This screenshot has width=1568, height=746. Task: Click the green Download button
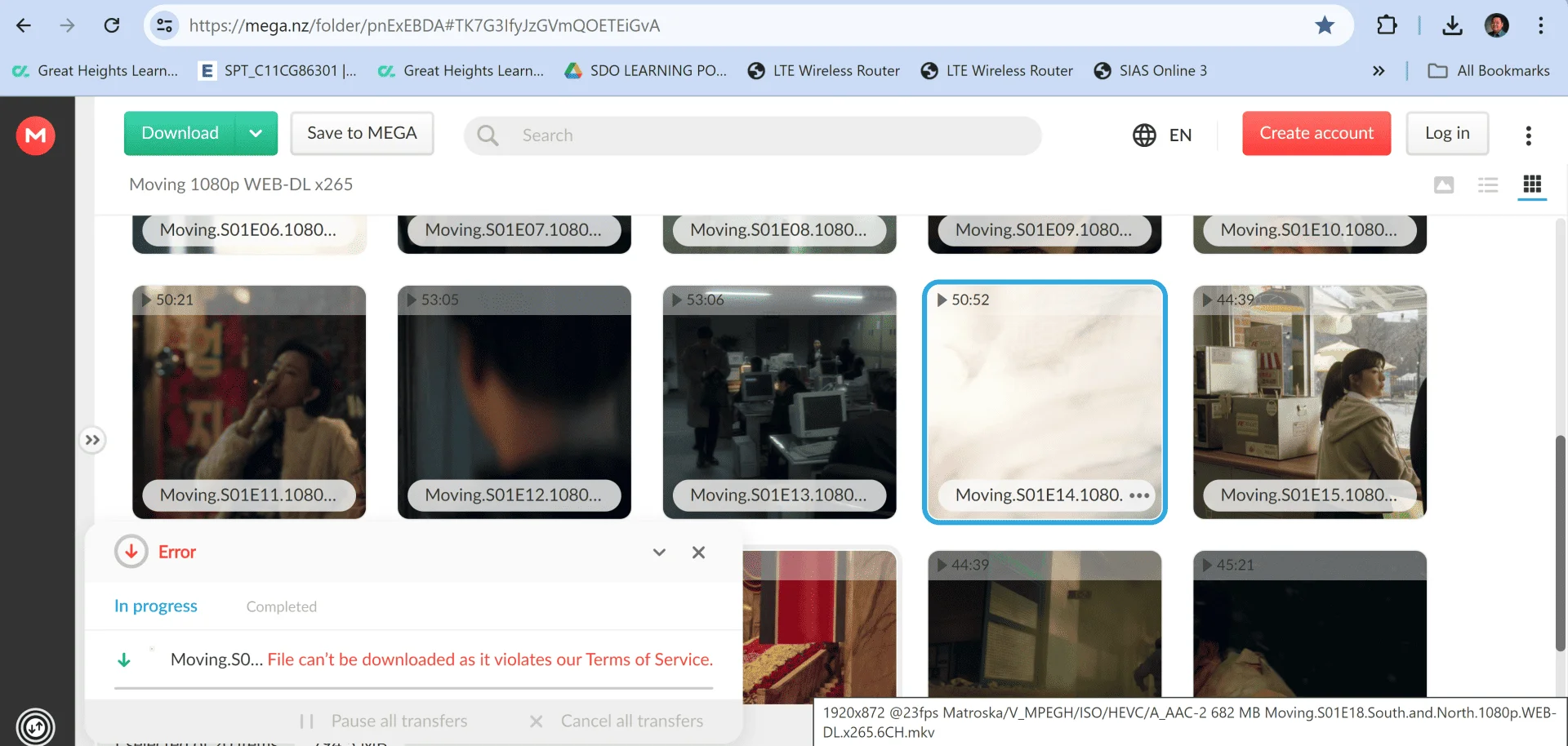point(180,133)
